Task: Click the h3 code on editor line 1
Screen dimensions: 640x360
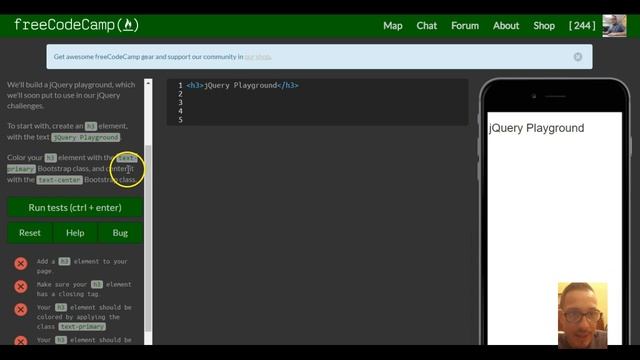Action: [x=242, y=85]
